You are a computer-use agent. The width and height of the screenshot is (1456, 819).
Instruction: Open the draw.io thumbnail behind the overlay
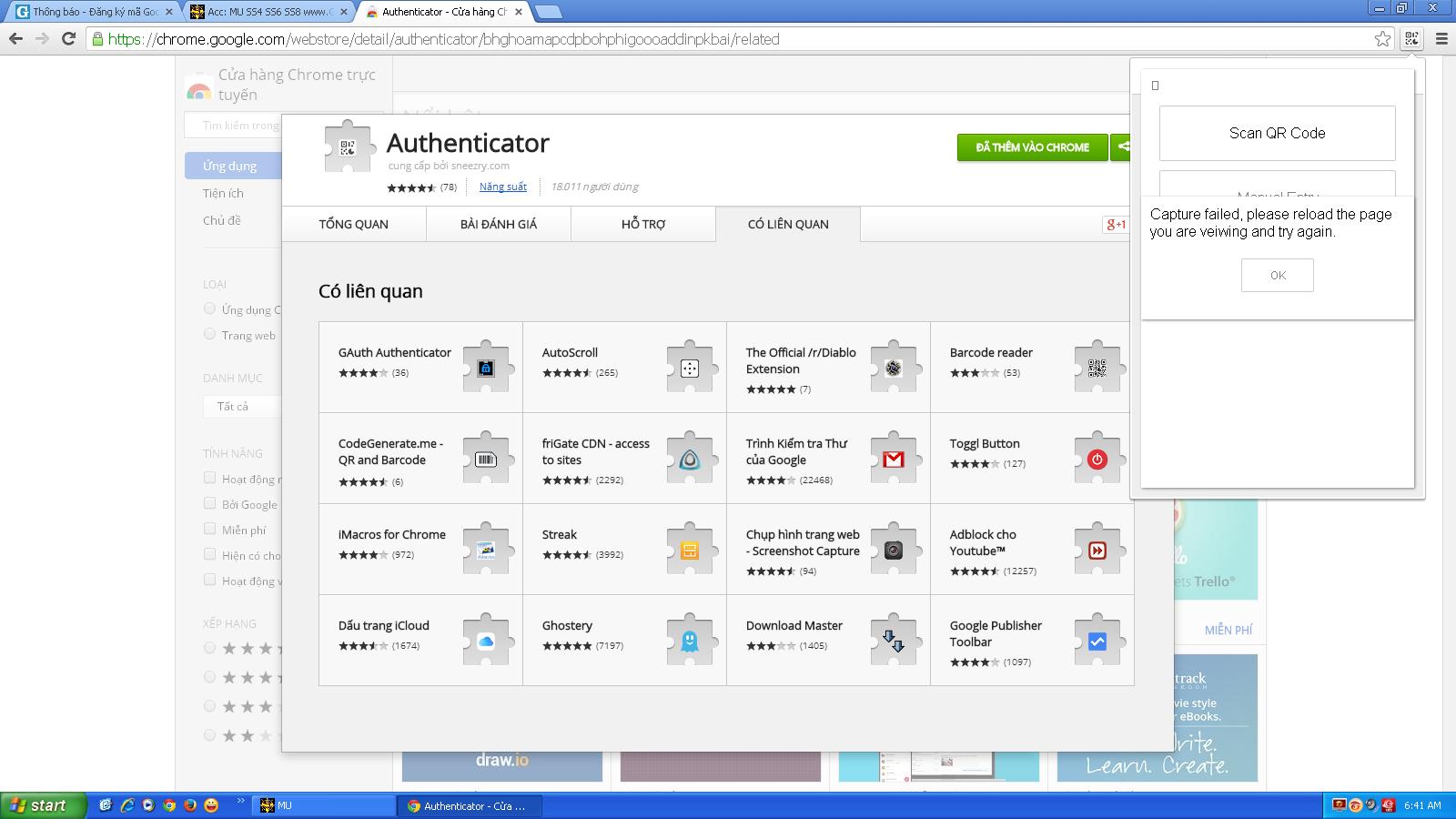point(502,766)
